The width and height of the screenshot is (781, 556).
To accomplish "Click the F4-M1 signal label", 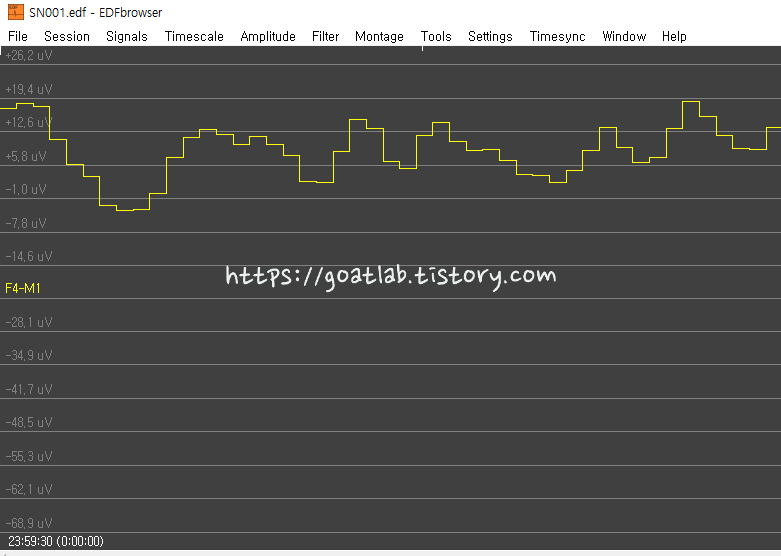I will point(22,288).
